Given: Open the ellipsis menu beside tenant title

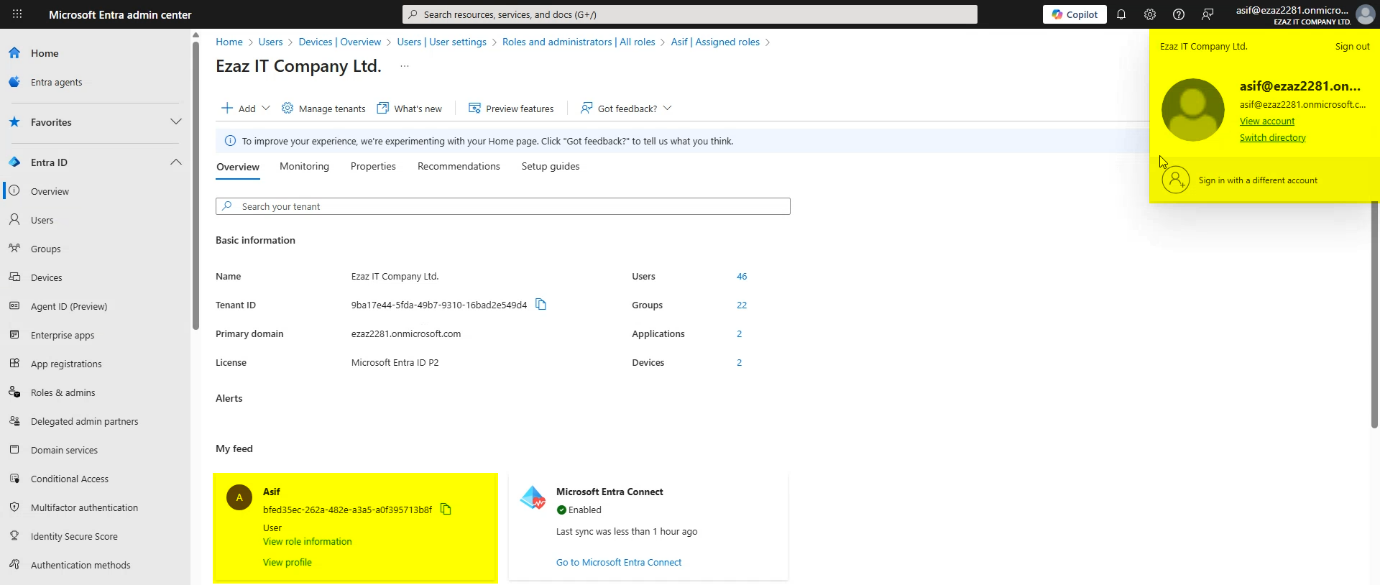Looking at the screenshot, I should pyautogui.click(x=405, y=66).
